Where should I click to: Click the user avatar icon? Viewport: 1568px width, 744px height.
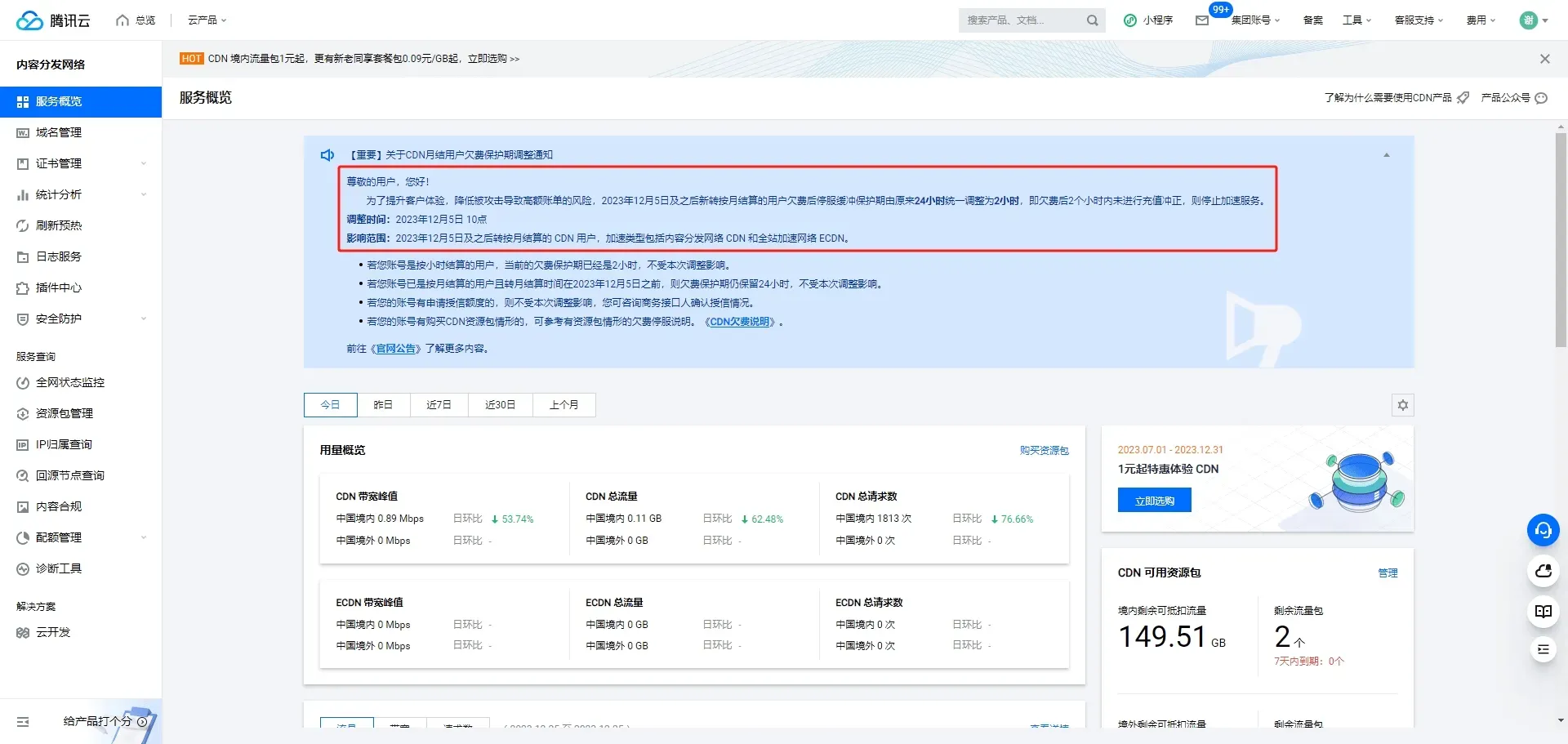pos(1529,20)
